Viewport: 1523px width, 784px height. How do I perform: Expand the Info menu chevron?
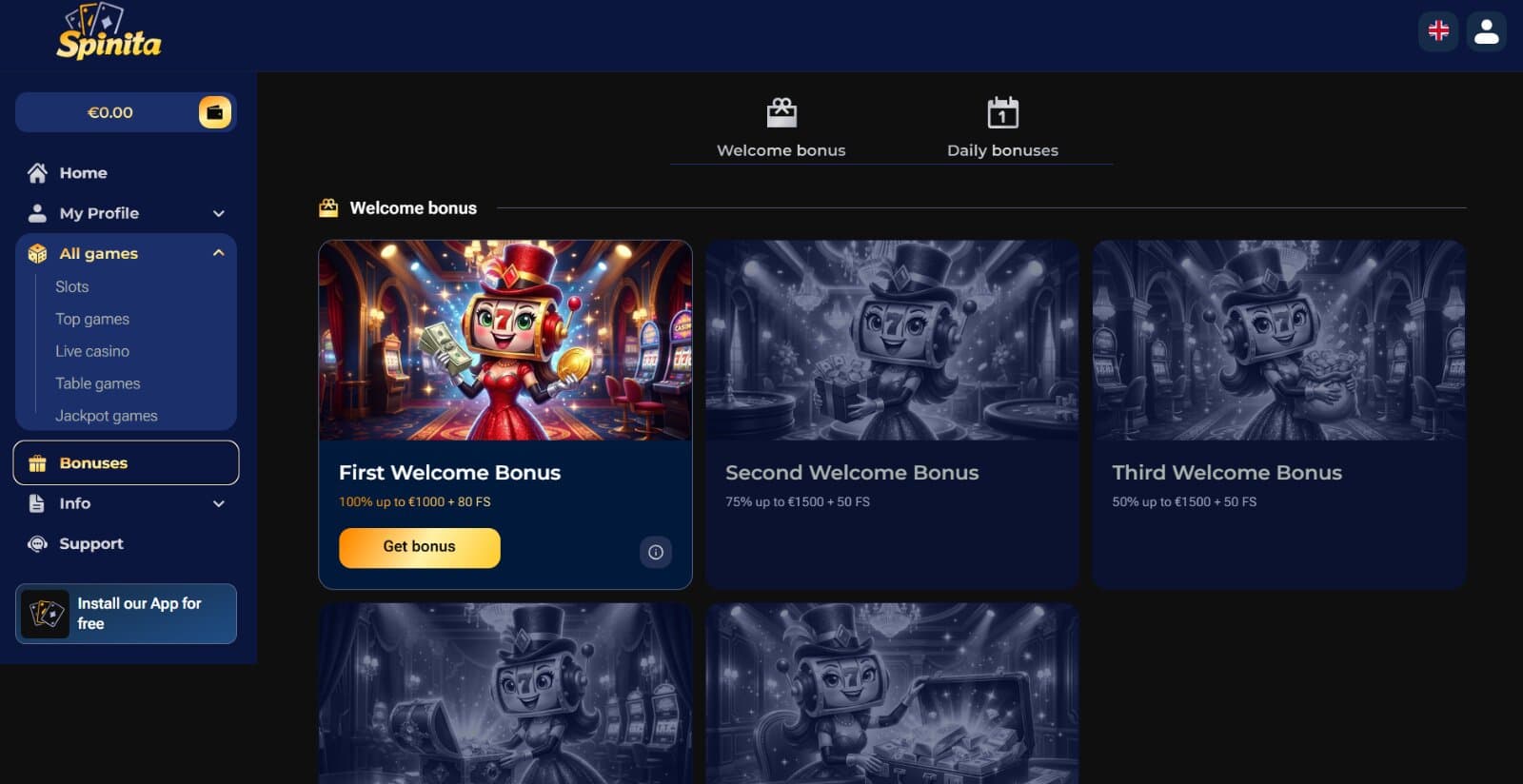219,503
